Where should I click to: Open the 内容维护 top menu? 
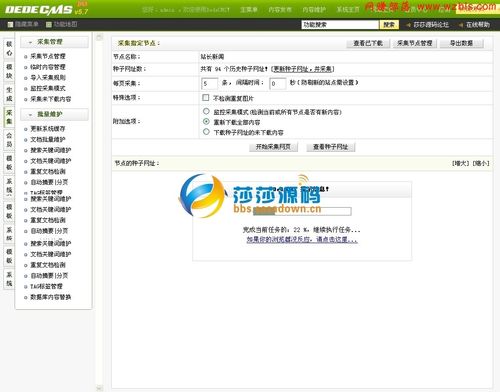(x=314, y=10)
